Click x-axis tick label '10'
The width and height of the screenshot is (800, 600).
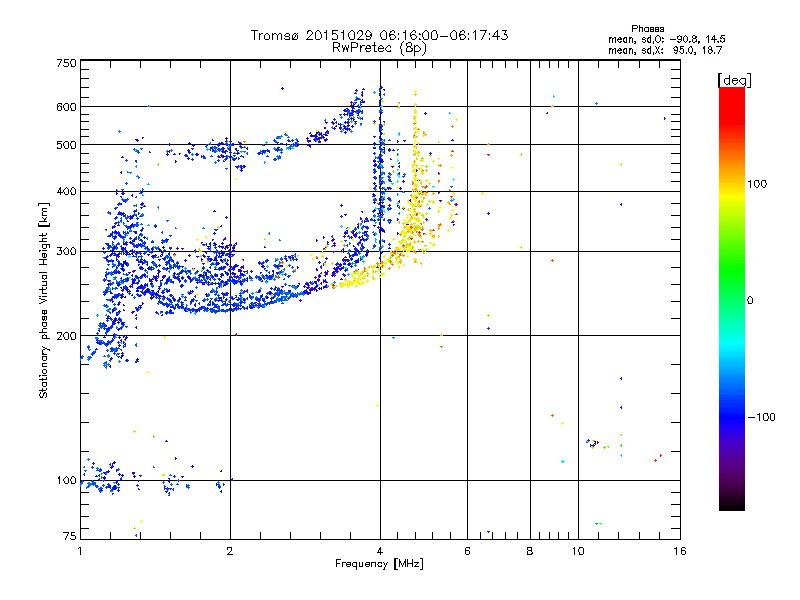[578, 551]
